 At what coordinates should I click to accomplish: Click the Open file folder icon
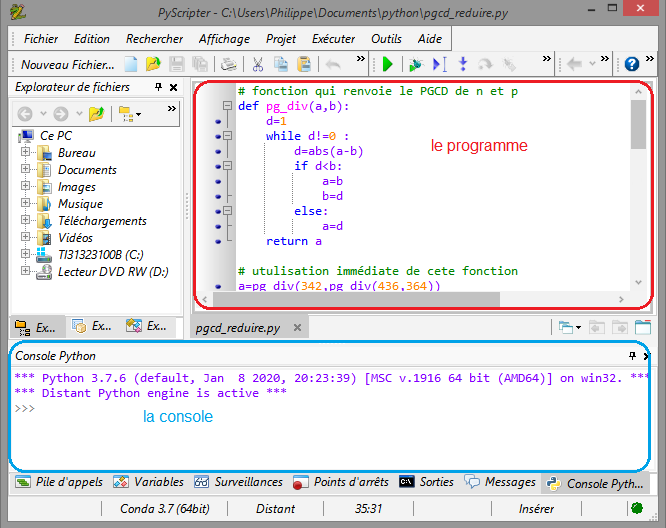click(152, 65)
